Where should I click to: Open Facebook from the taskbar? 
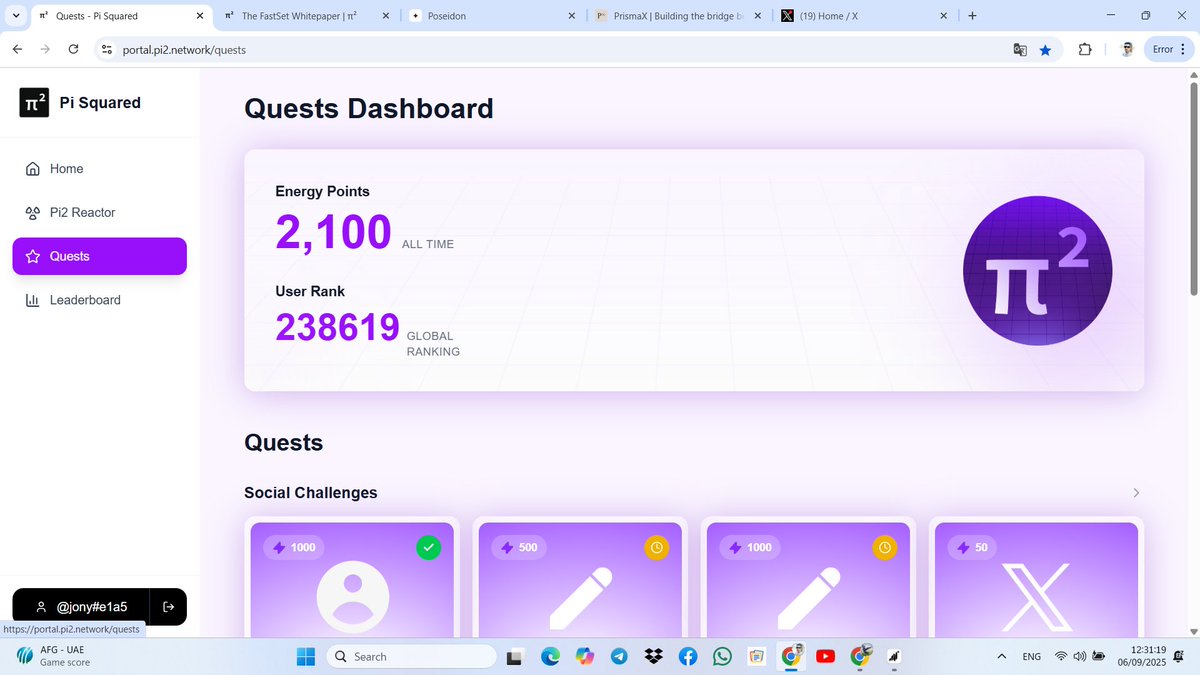pyautogui.click(x=688, y=657)
